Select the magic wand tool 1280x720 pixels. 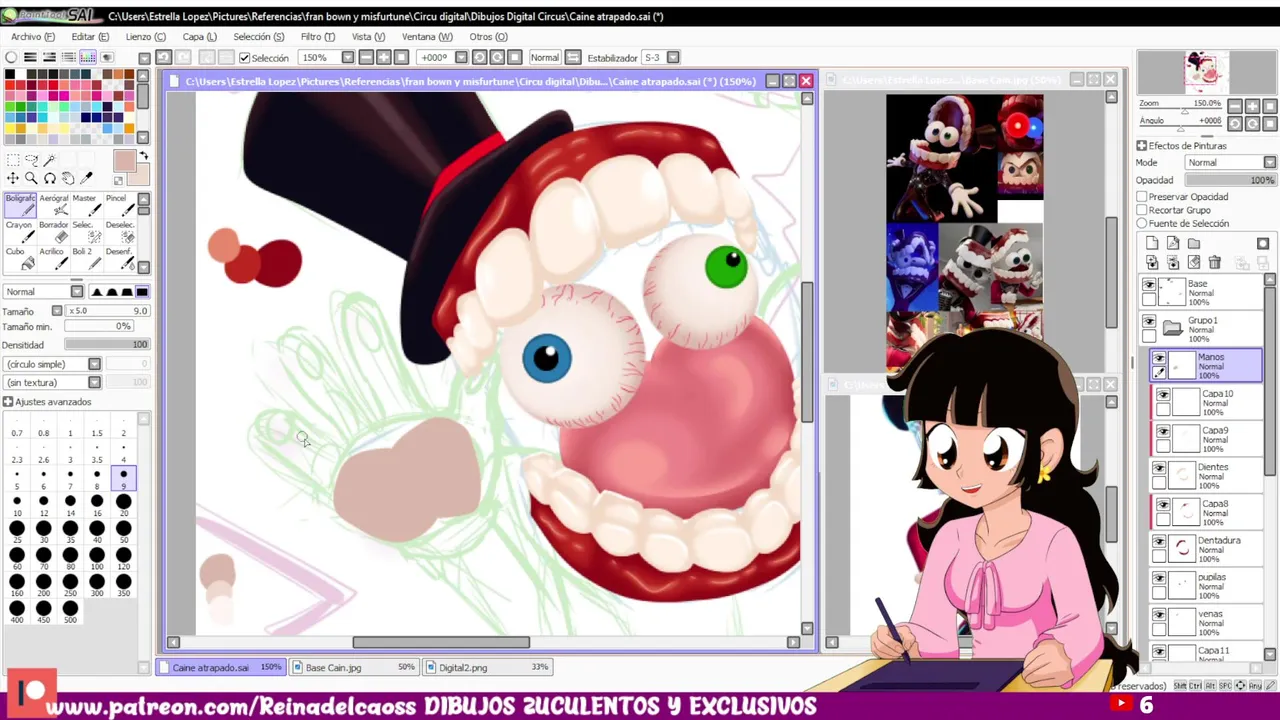click(x=48, y=160)
